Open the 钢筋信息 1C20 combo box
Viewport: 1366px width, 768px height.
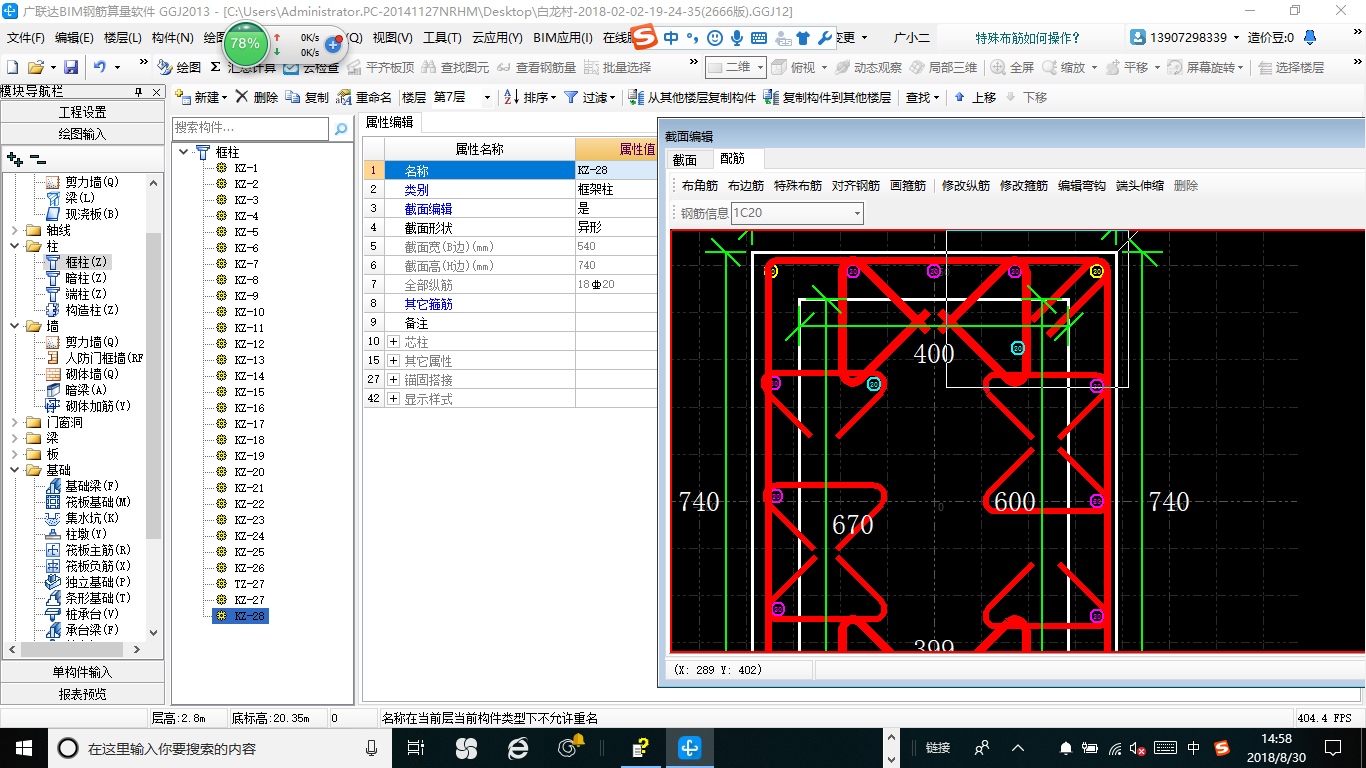tap(797, 213)
